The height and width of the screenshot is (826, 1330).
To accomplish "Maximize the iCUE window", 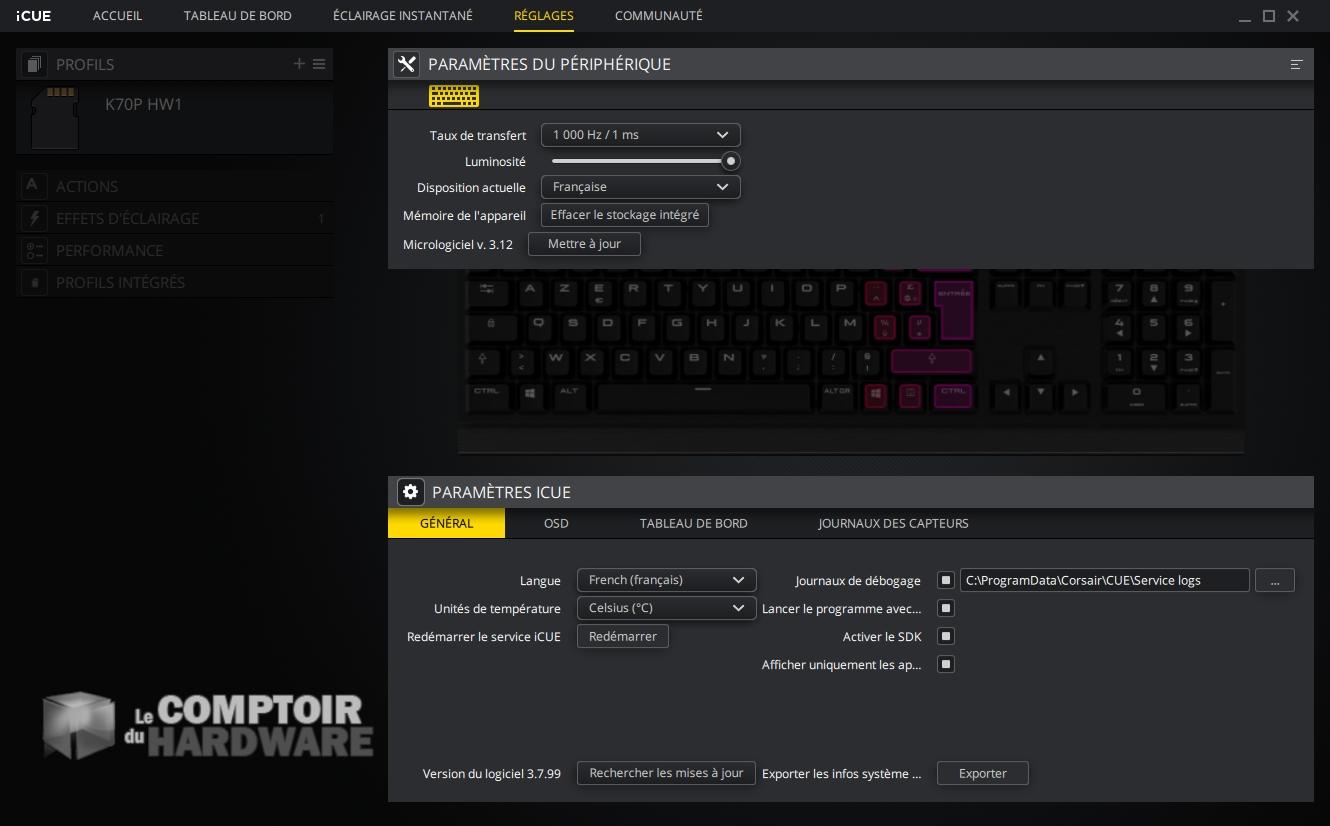I will point(1269,16).
